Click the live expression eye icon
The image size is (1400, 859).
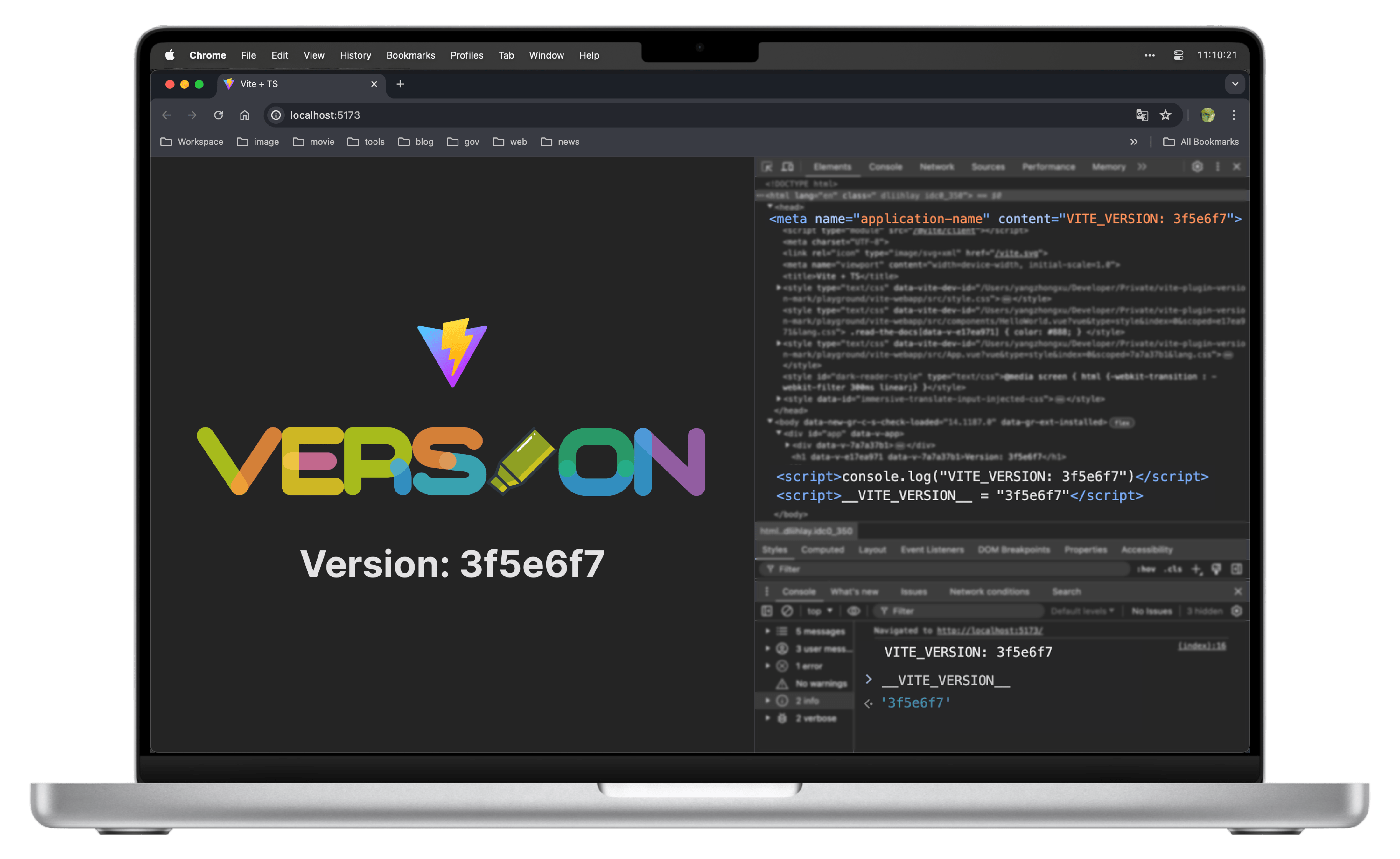pyautogui.click(x=853, y=611)
